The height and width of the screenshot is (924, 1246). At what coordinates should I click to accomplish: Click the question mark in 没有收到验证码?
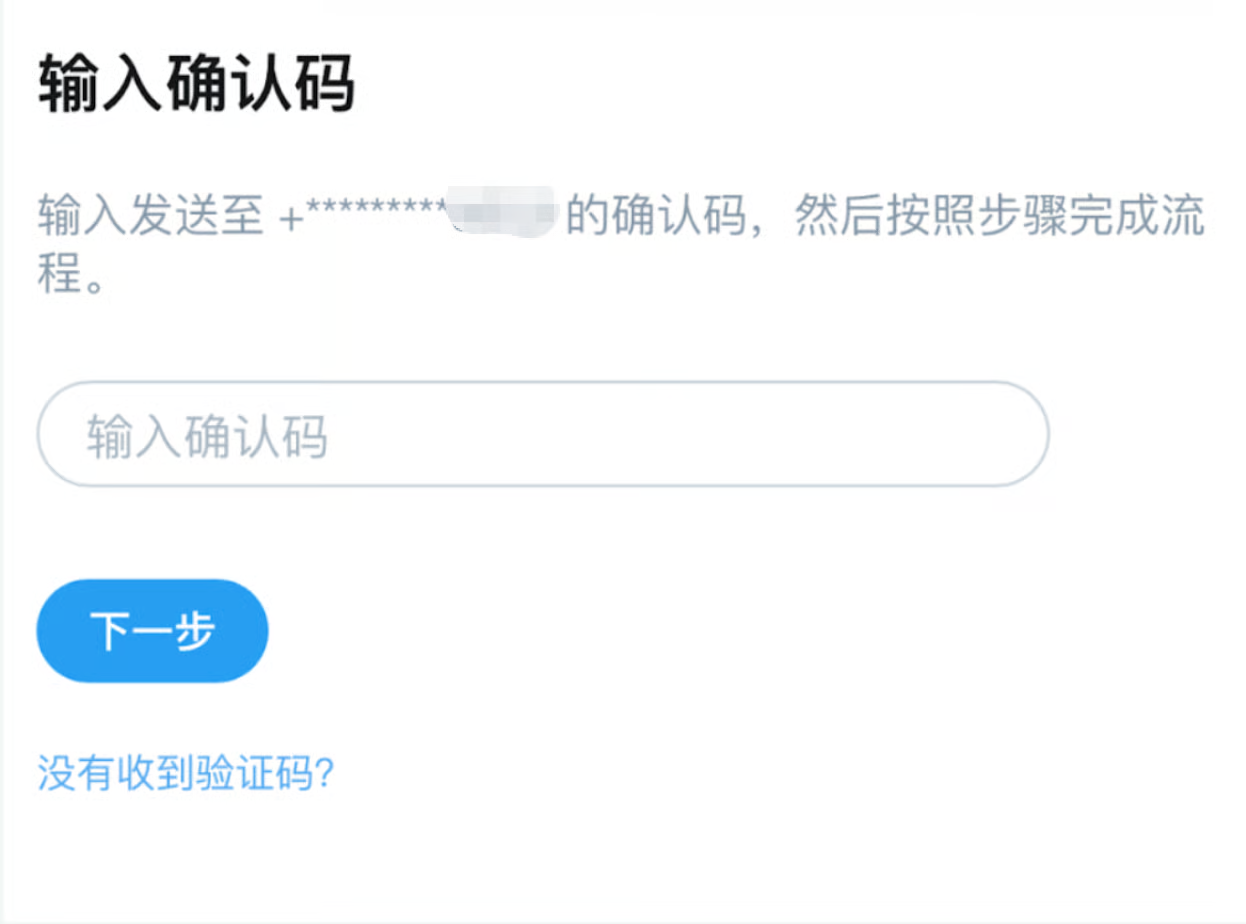pyautogui.click(x=324, y=773)
